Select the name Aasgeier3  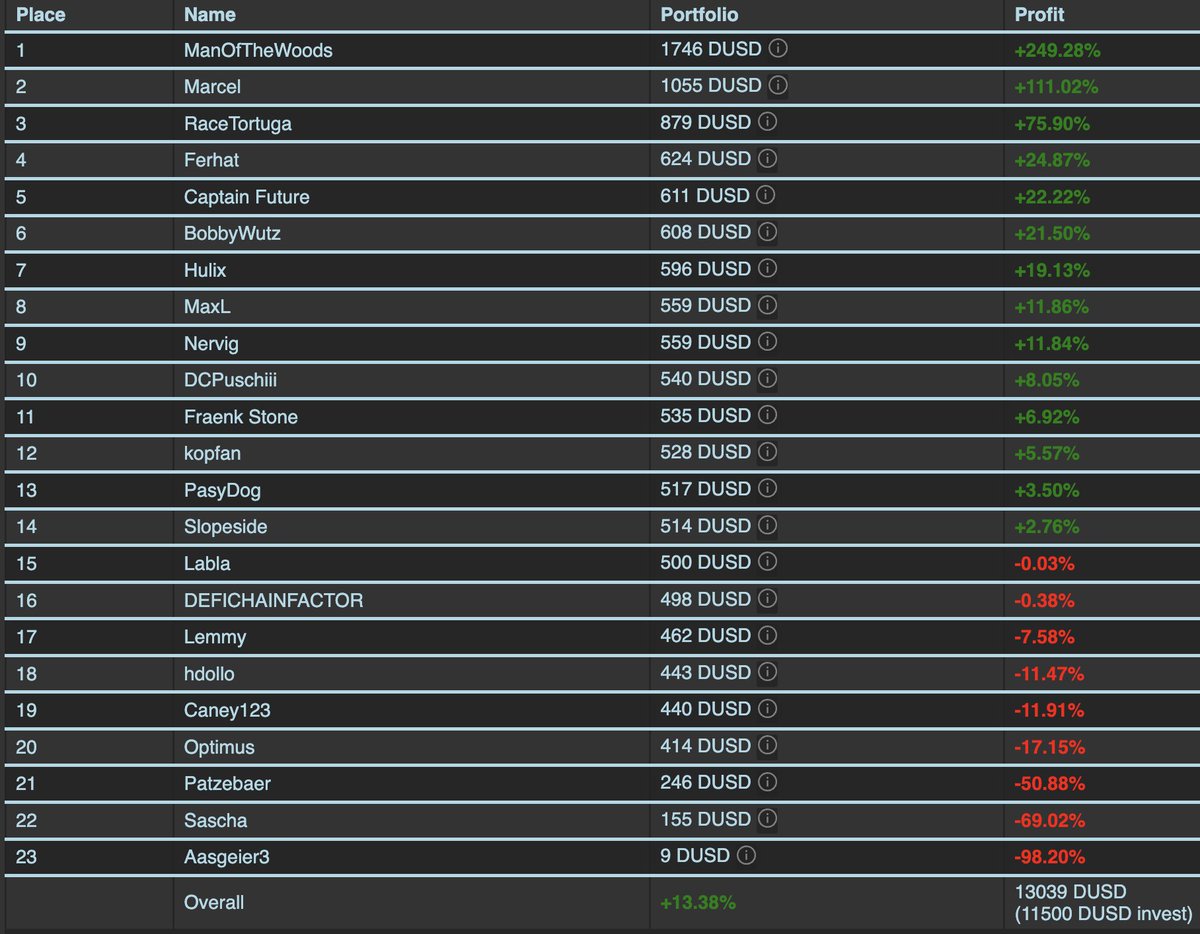(x=227, y=857)
